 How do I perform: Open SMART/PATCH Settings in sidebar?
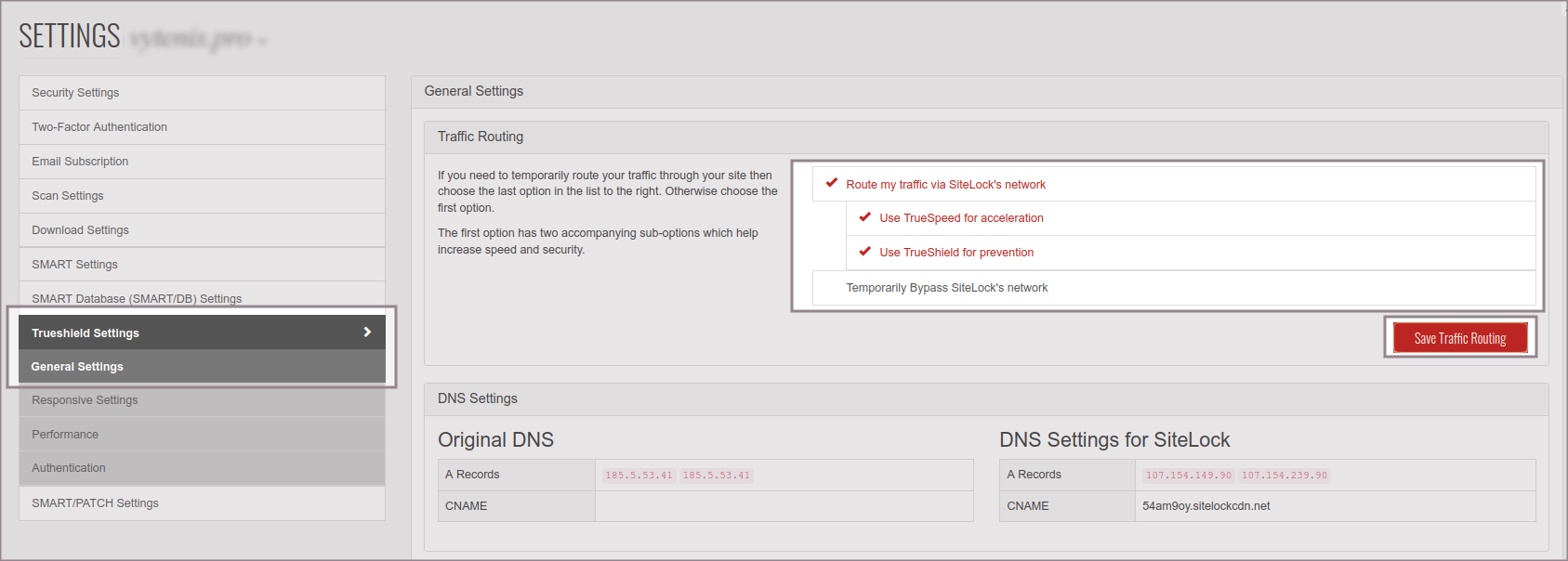click(x=95, y=503)
